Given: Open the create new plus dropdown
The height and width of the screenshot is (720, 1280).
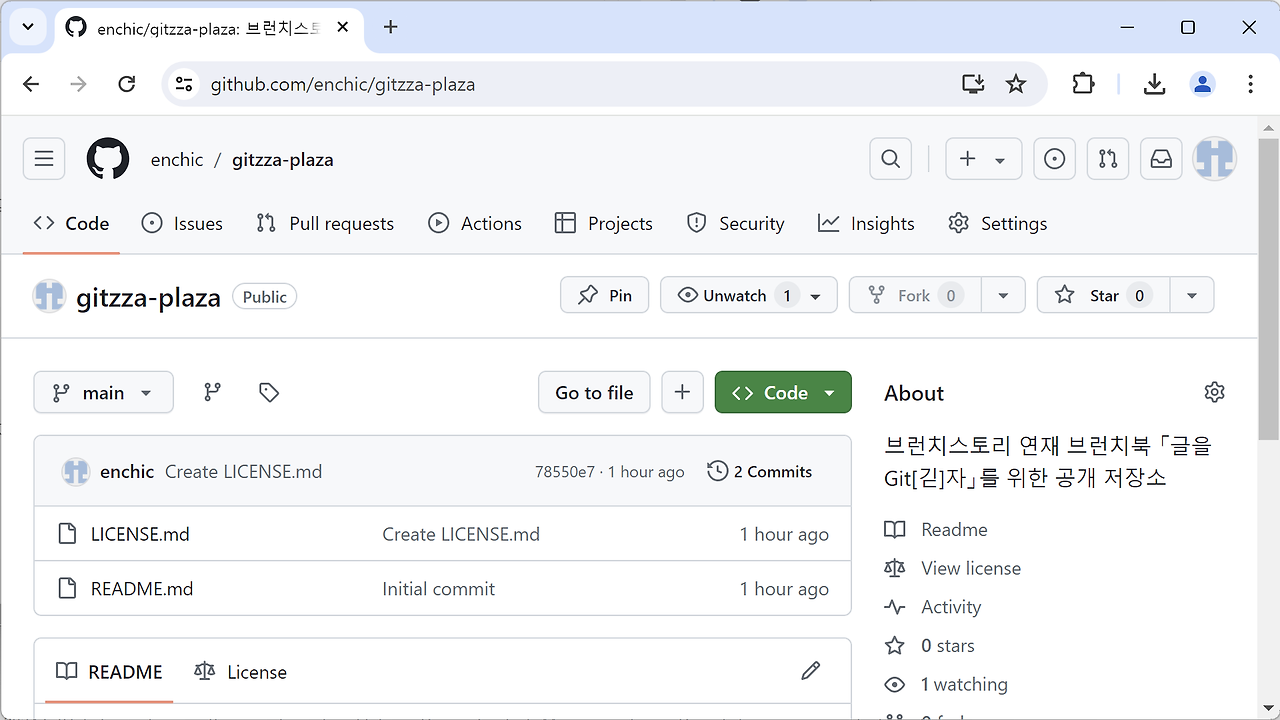Looking at the screenshot, I should coord(982,159).
